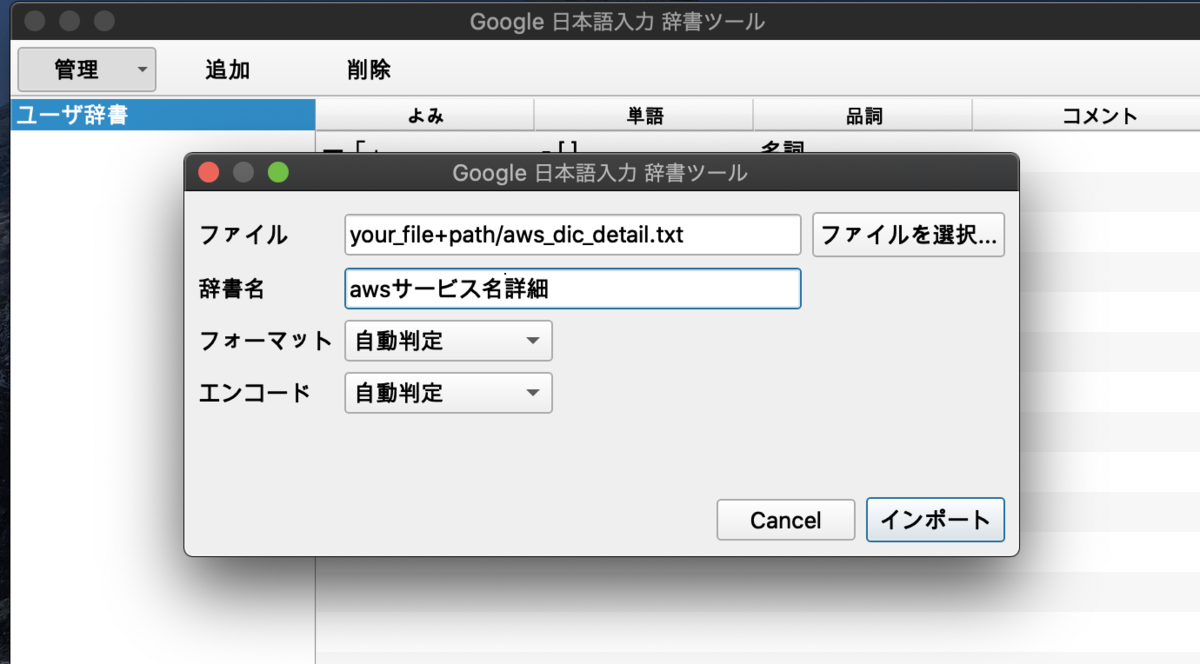The image size is (1200, 664).
Task: Click the コメント column header
Action: coord(1086,115)
